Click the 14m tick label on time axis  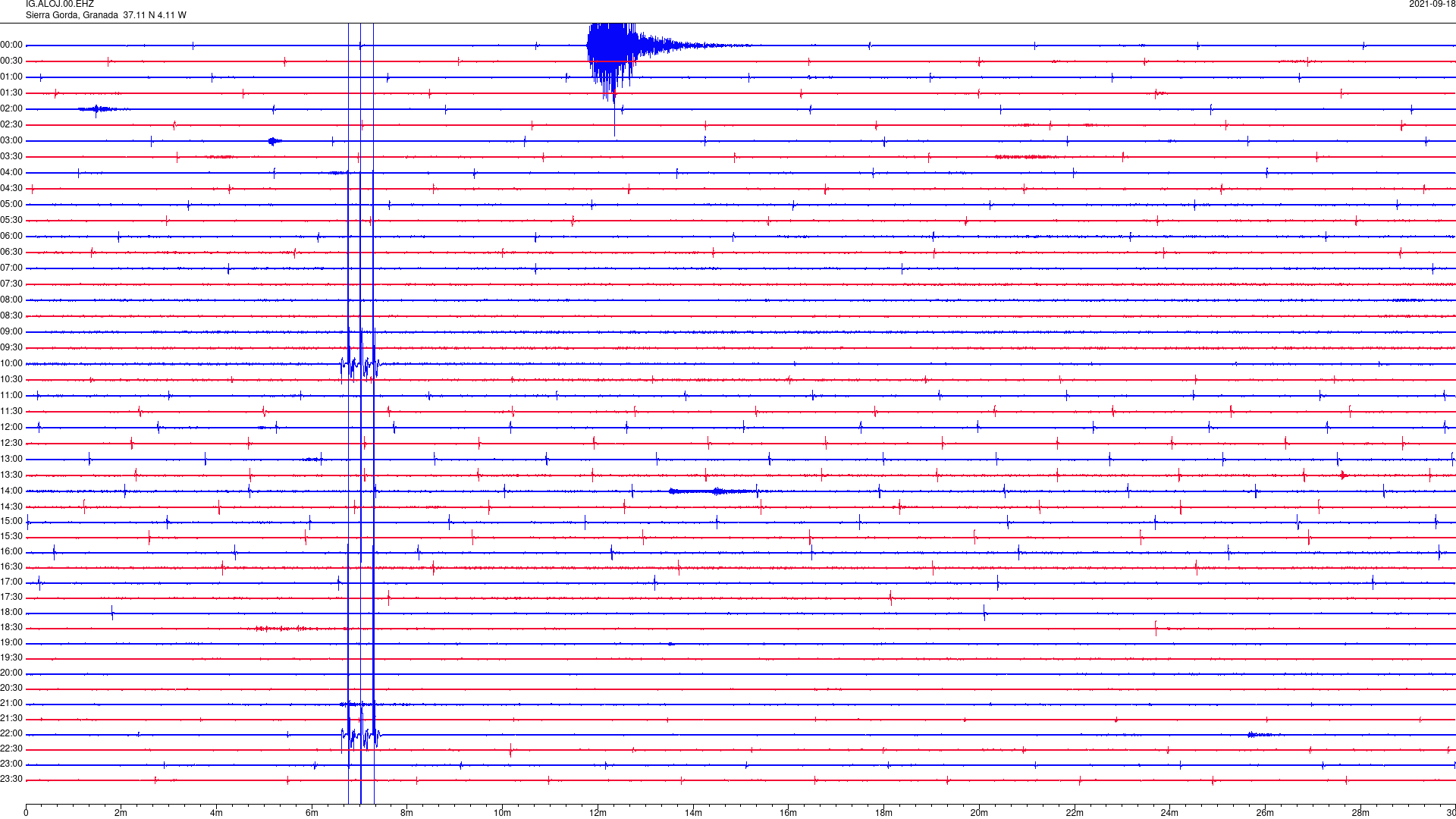point(693,813)
